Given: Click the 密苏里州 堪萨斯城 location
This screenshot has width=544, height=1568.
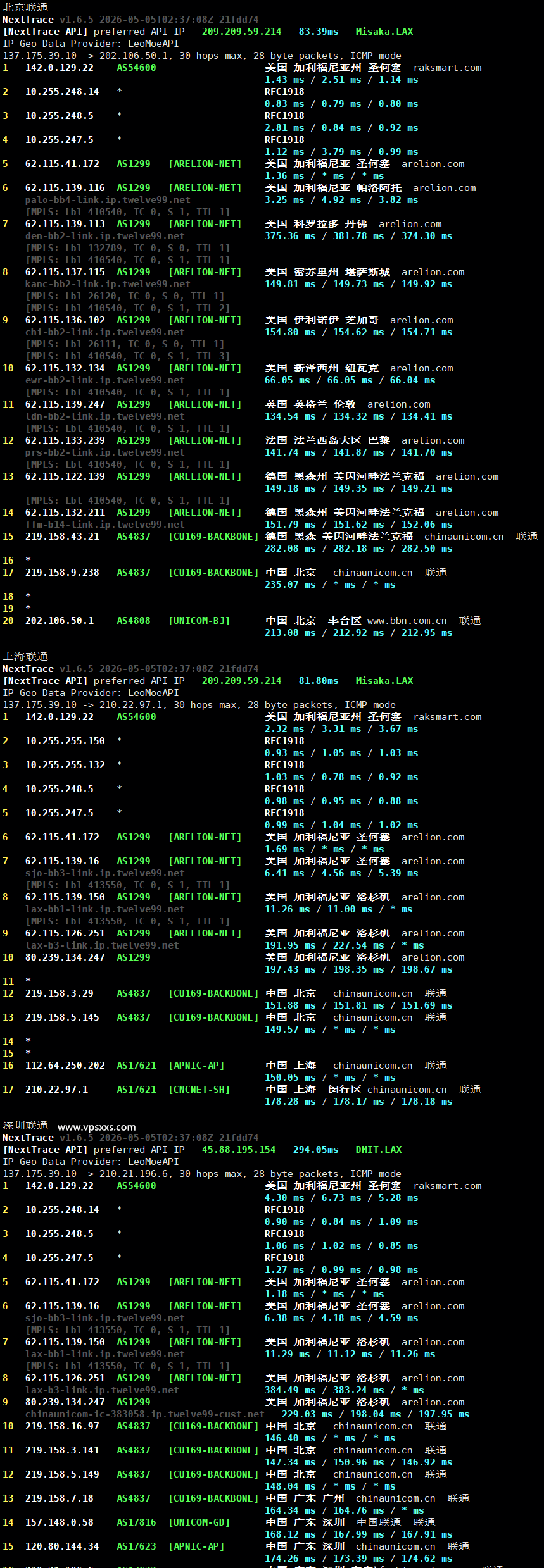Looking at the screenshot, I should (341, 272).
